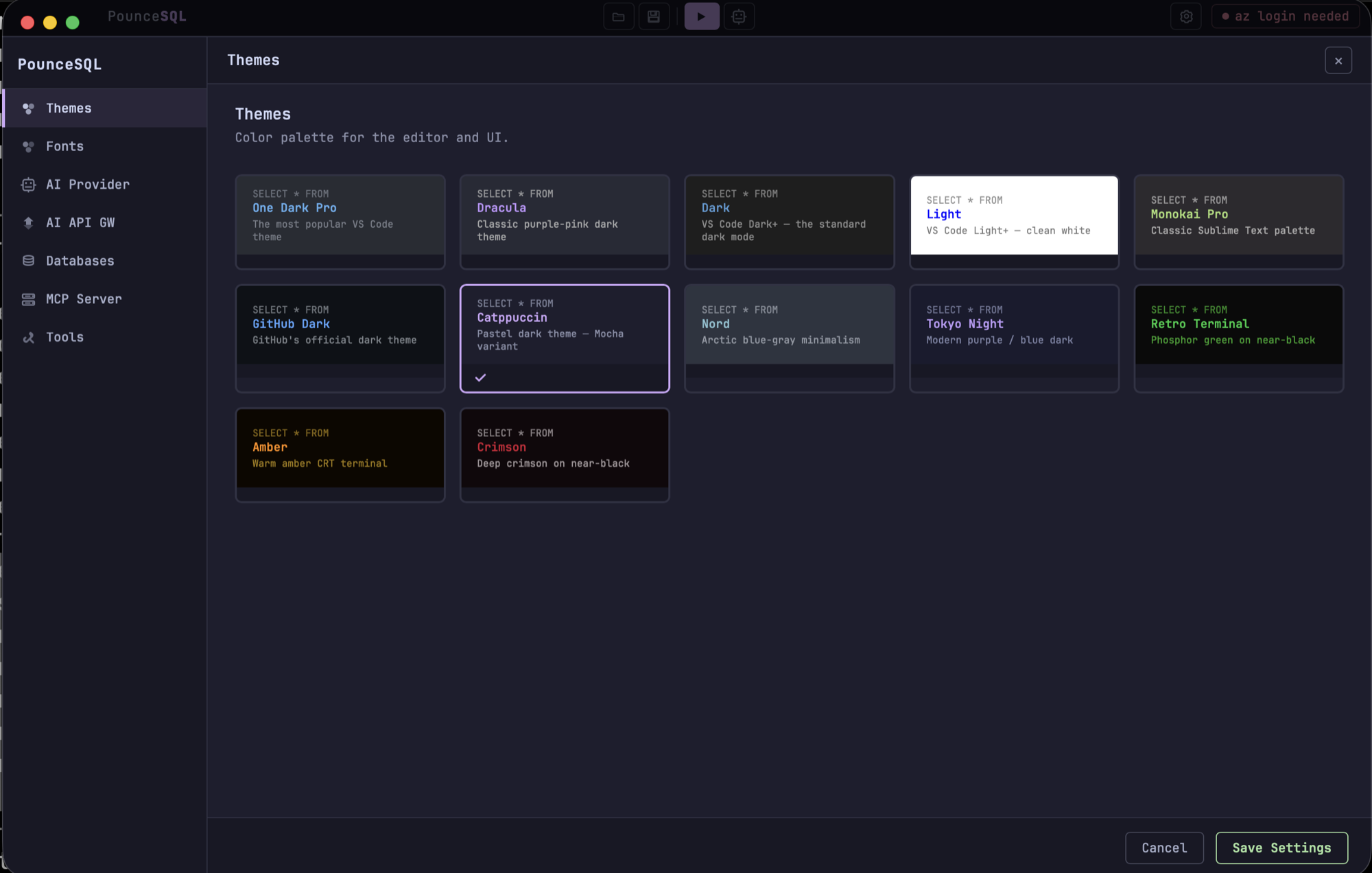Select the Tokyo Night theme
Screen dimensions: 1372x873
1014,338
